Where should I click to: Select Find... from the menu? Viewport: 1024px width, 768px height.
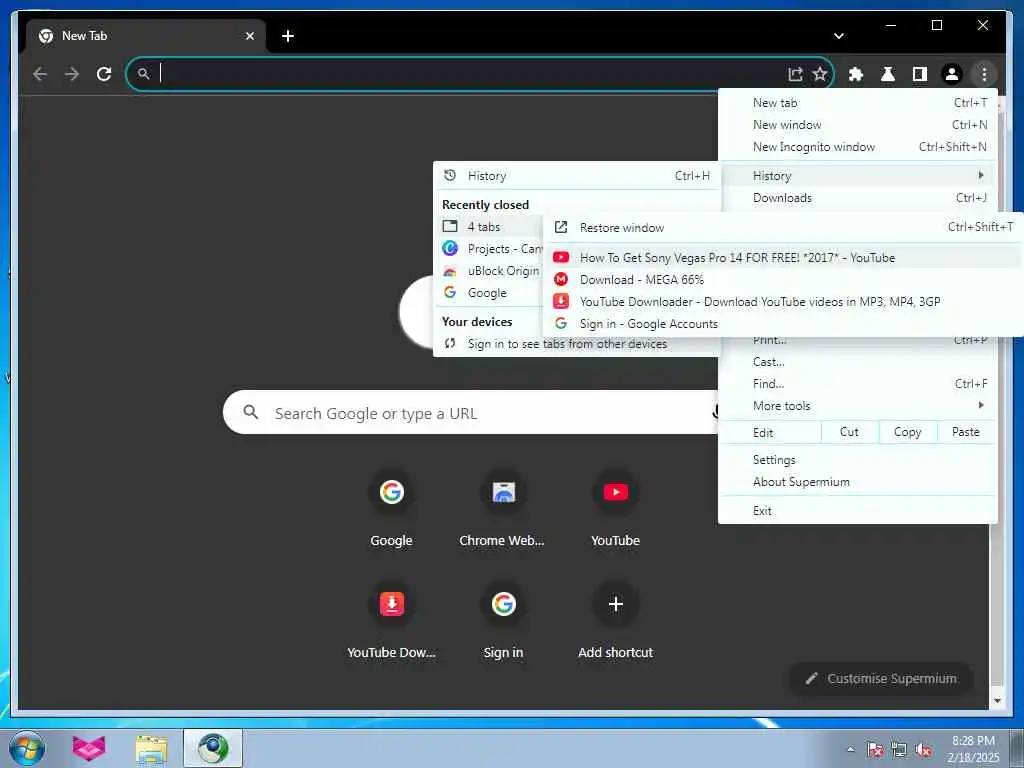pos(857,384)
